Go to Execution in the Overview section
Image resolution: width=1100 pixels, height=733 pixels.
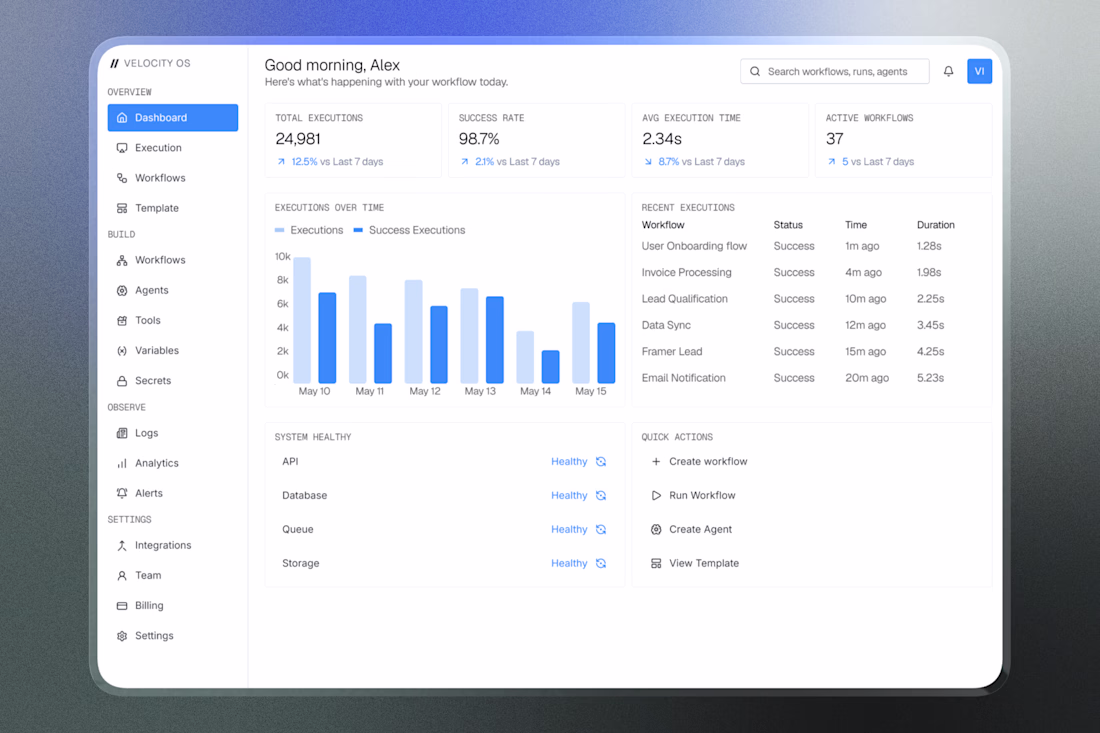173,148
